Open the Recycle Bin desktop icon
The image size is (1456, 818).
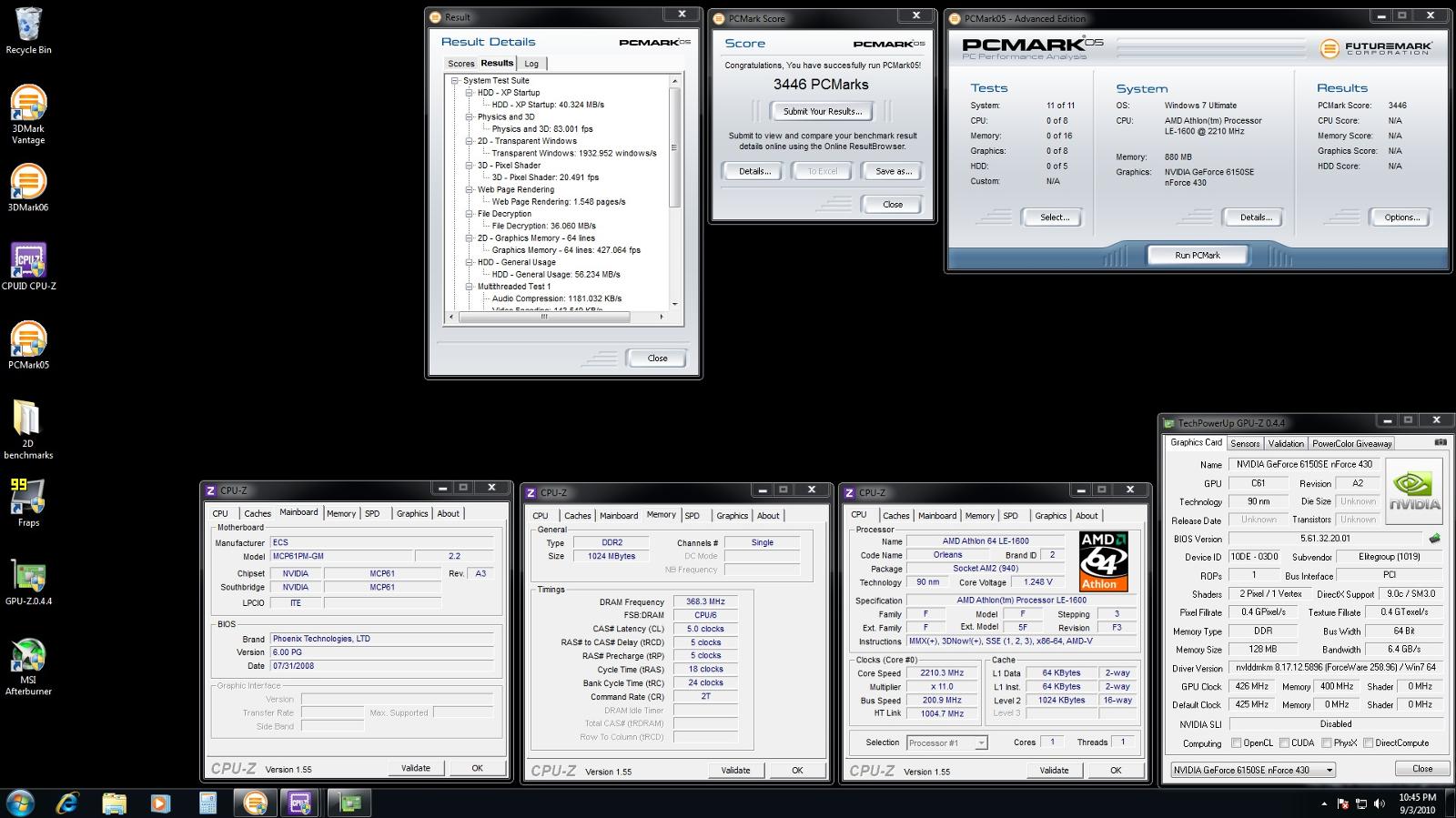[28, 30]
